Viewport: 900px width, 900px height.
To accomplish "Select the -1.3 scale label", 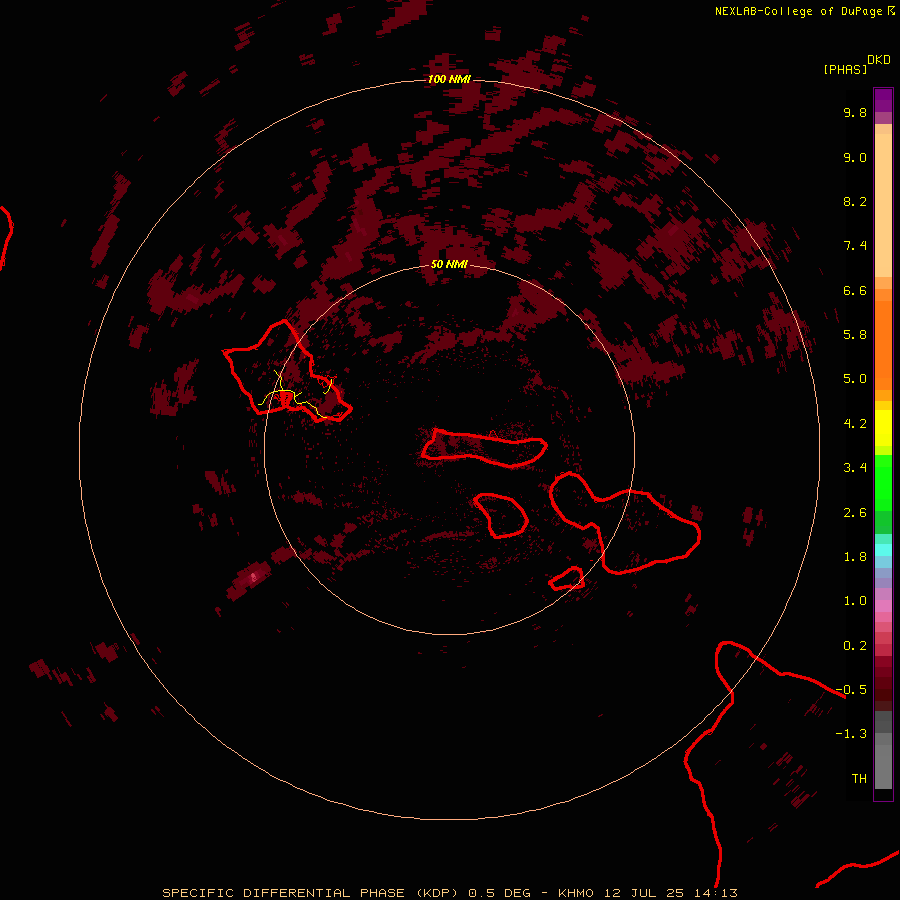I will point(851,734).
